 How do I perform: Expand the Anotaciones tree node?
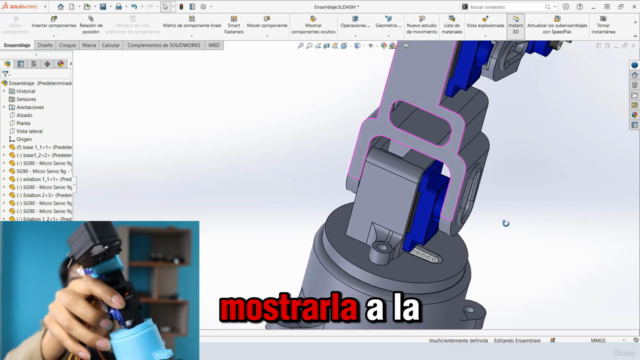tap(4, 107)
